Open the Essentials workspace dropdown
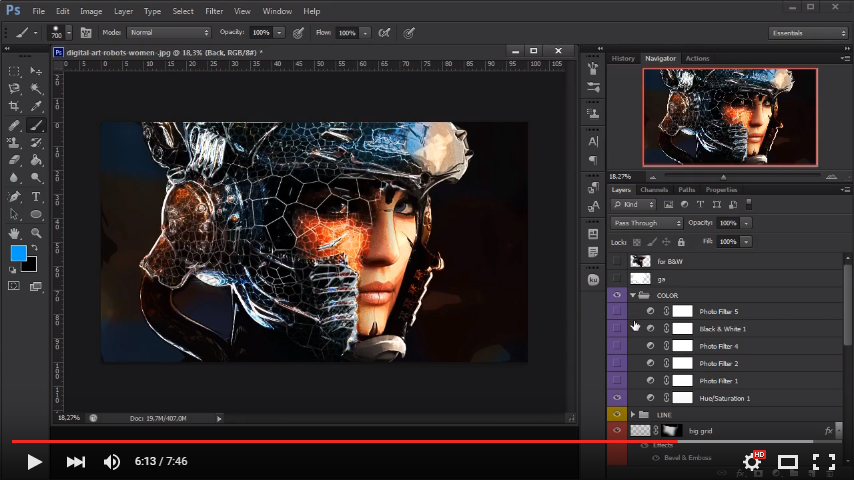Viewport: 854px width, 480px height. click(809, 33)
